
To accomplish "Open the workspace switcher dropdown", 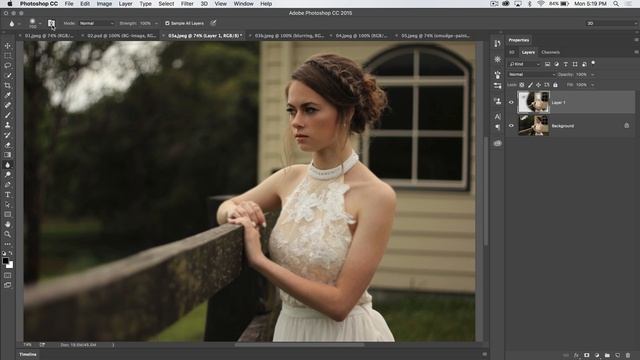I will (x=611, y=24).
